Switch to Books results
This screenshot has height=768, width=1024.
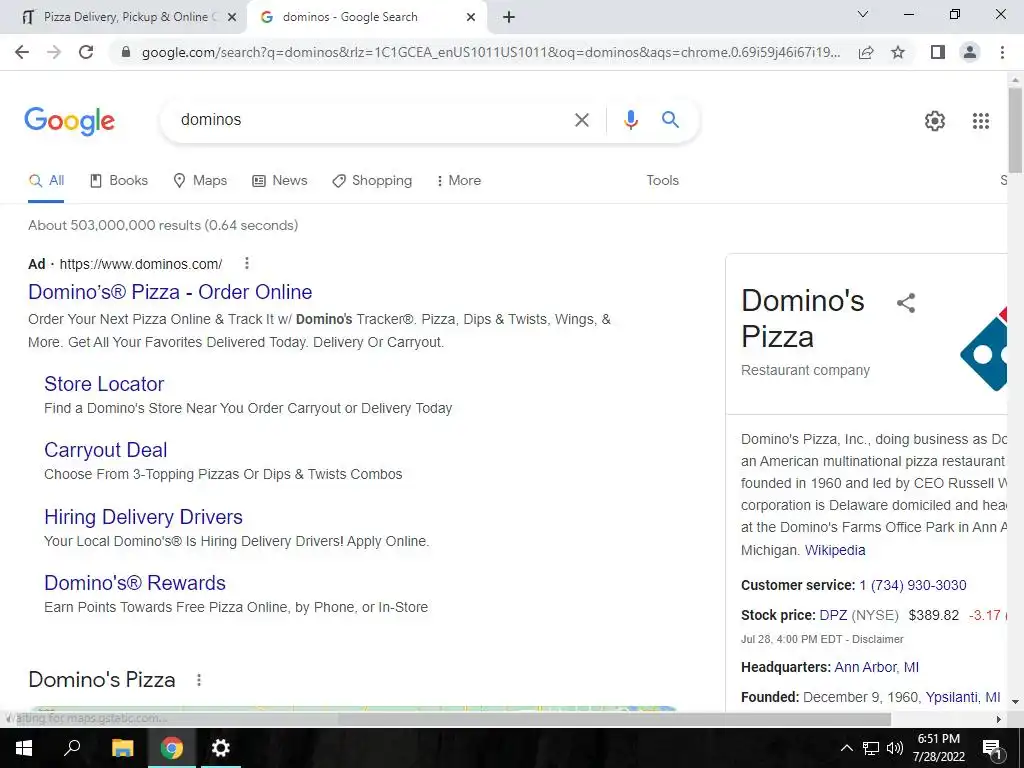pos(119,180)
